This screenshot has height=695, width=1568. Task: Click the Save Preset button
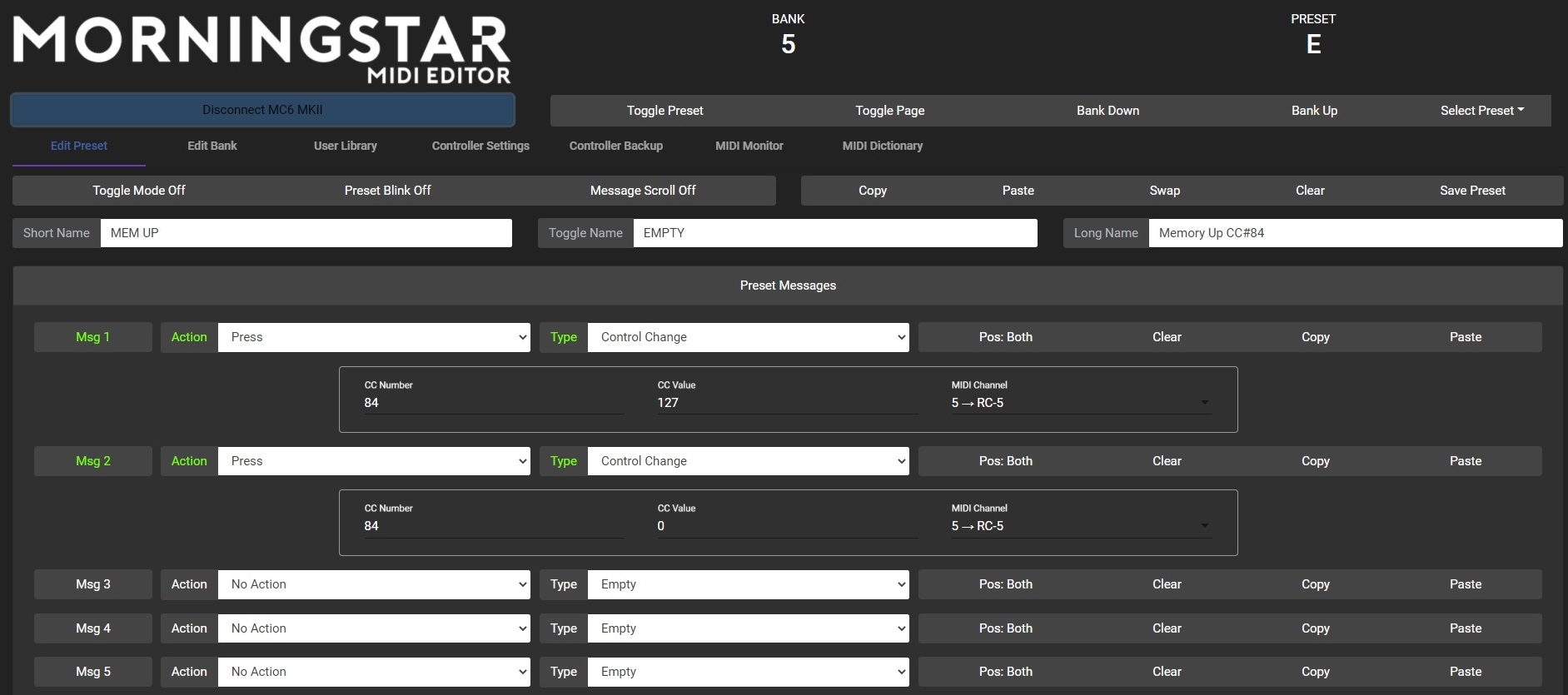click(1471, 191)
